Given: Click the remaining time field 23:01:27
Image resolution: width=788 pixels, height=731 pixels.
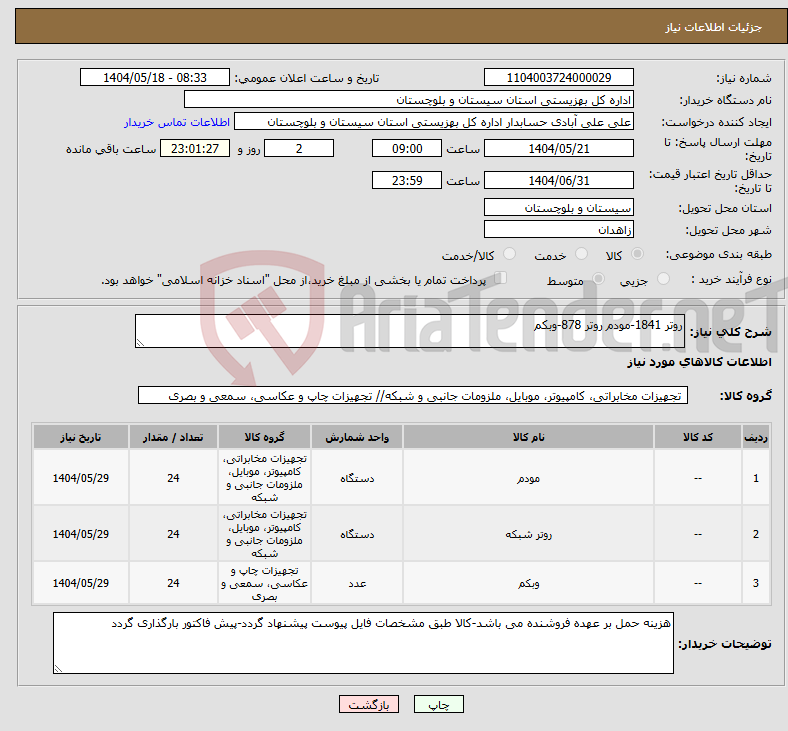Looking at the screenshot, I should [x=195, y=149].
